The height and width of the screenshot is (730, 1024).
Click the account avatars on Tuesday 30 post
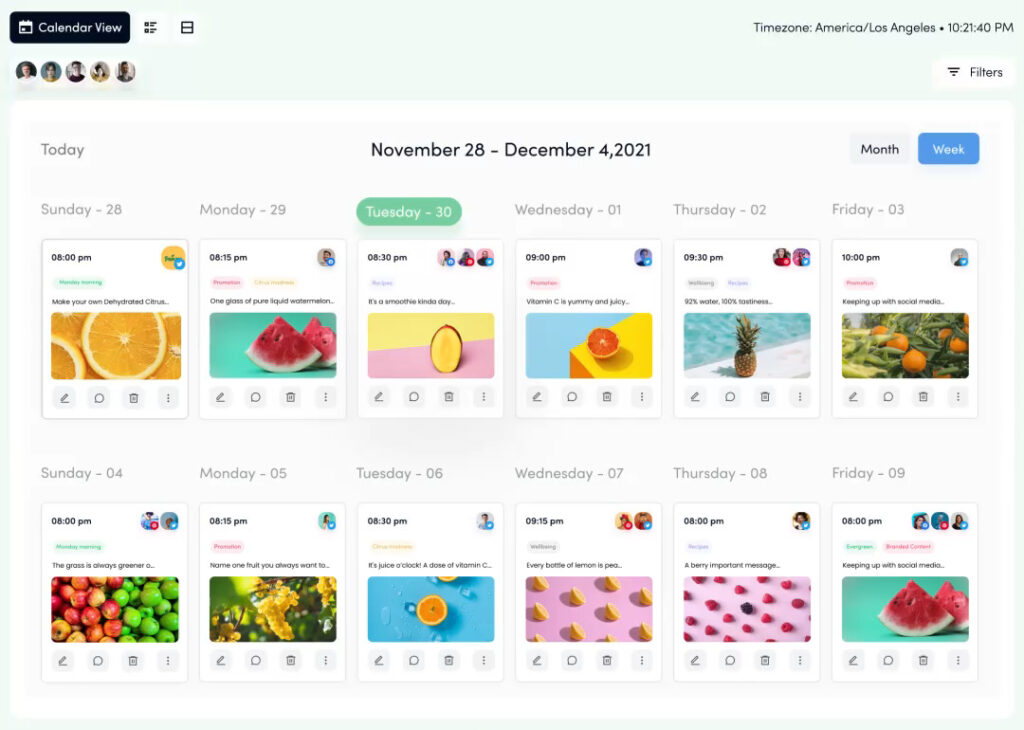pyautogui.click(x=466, y=258)
